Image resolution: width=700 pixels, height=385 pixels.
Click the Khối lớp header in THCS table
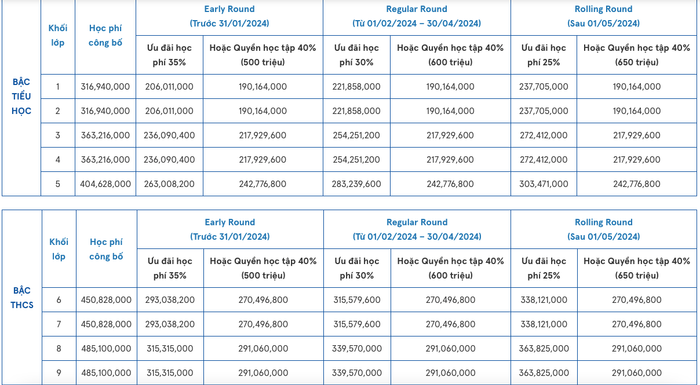coord(58,249)
